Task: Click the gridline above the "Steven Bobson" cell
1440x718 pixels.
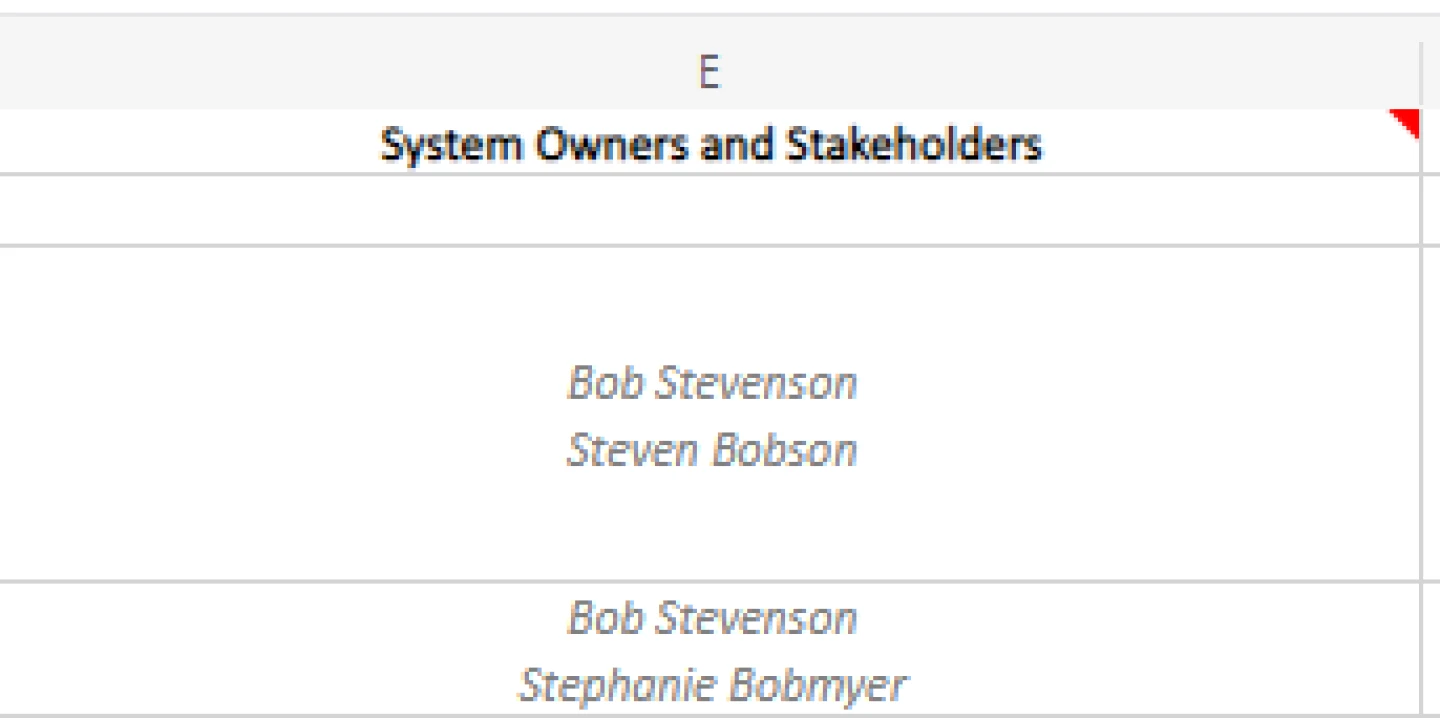Action: click(x=710, y=245)
